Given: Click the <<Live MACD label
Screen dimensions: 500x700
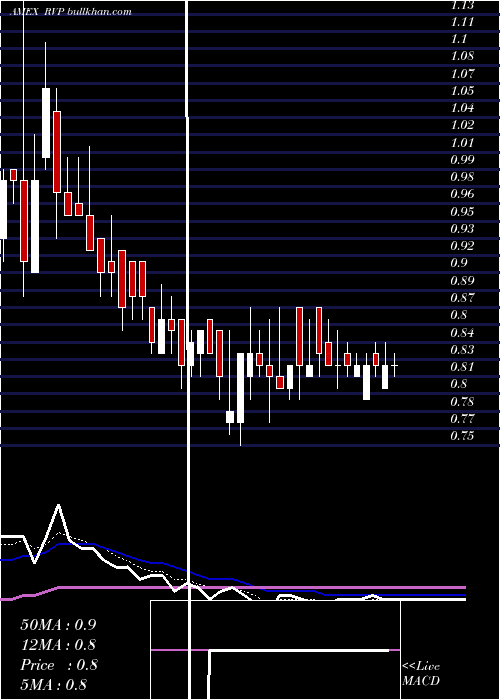Looking at the screenshot, I should [421, 673].
